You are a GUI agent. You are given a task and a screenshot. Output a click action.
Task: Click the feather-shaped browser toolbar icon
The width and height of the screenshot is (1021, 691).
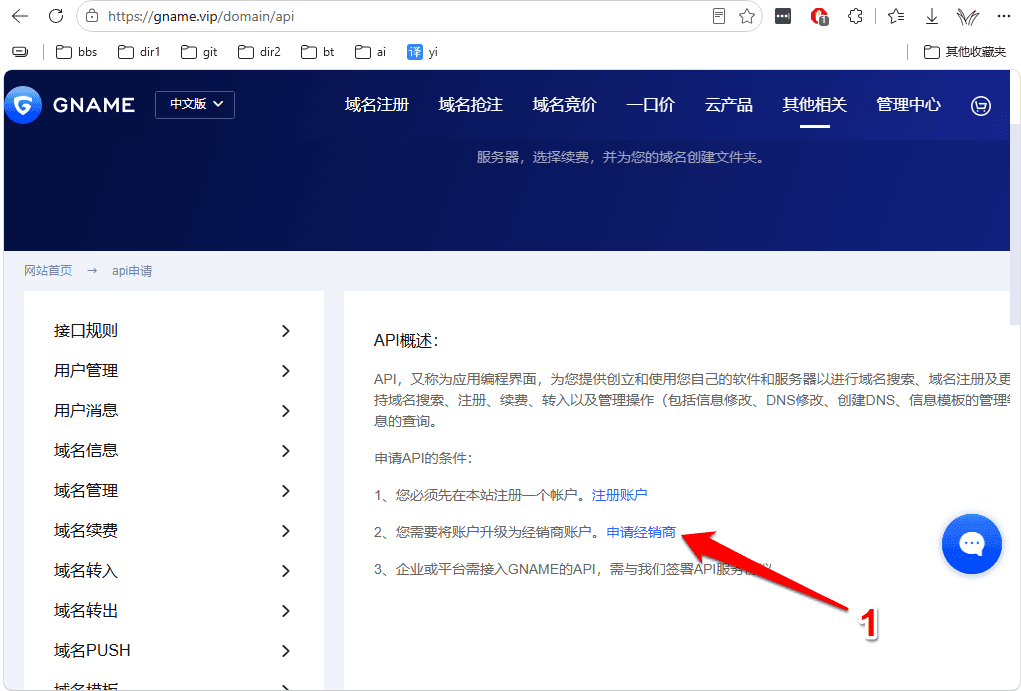(968, 16)
